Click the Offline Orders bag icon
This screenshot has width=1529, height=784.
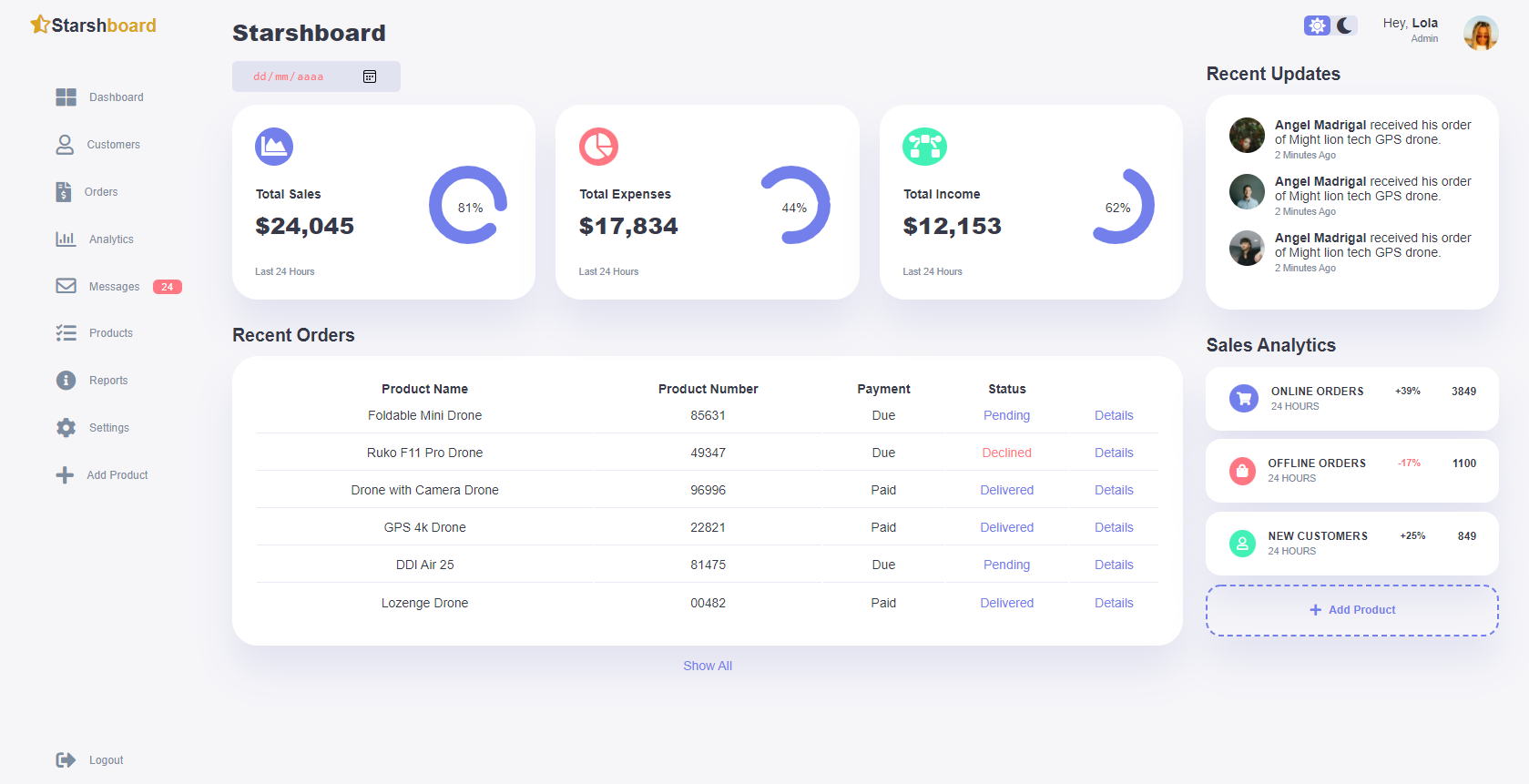[1242, 471]
